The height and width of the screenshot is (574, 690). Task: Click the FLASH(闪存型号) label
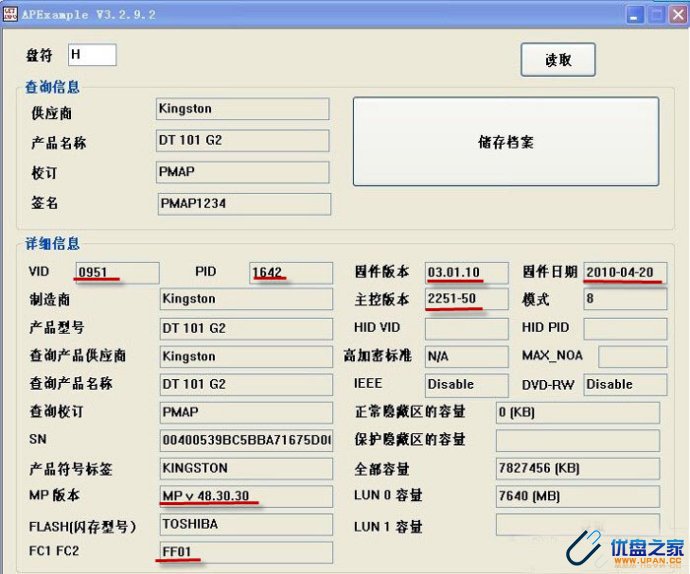coord(83,526)
